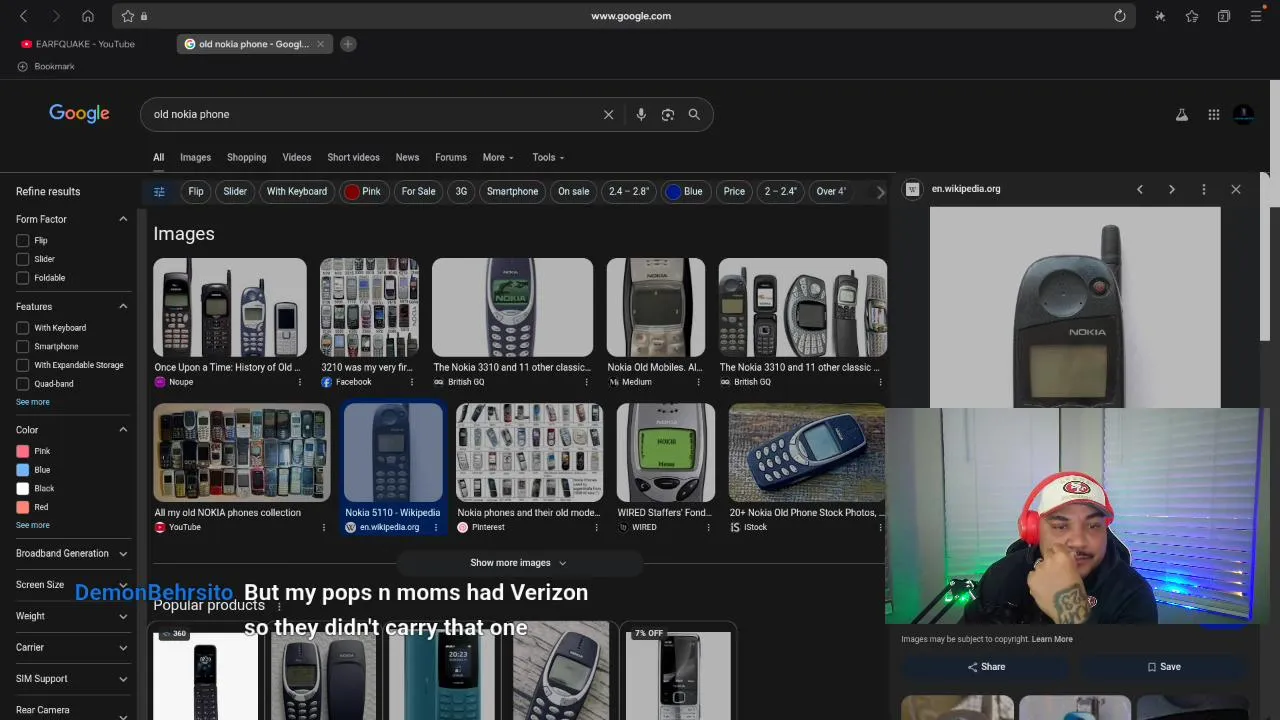Open options for Nokia 5110 Wikipedia result

[435, 527]
